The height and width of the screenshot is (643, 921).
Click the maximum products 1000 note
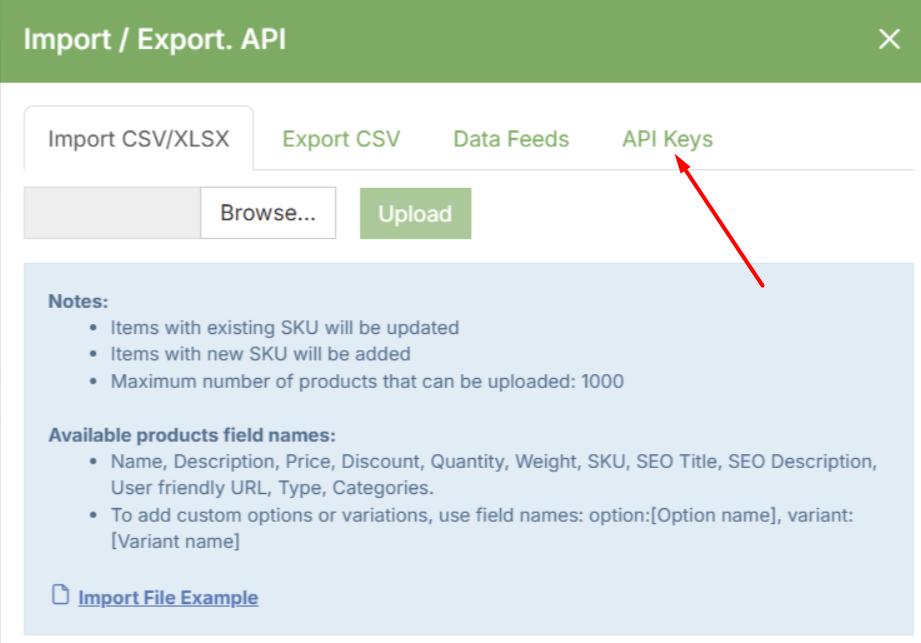(x=367, y=382)
